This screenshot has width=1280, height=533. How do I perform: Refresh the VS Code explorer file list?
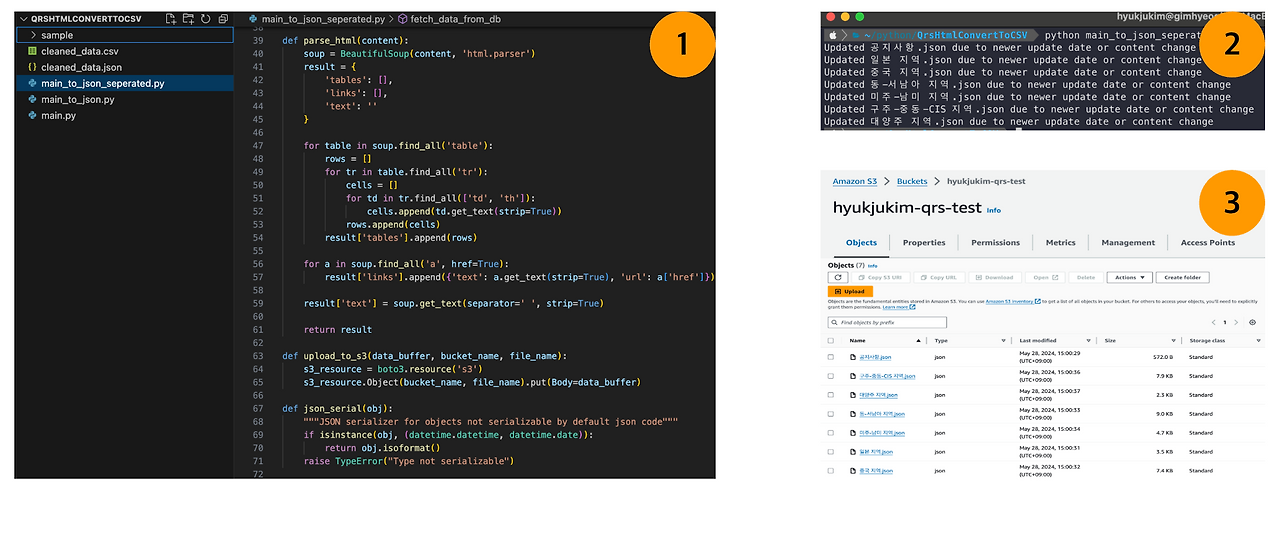205,19
